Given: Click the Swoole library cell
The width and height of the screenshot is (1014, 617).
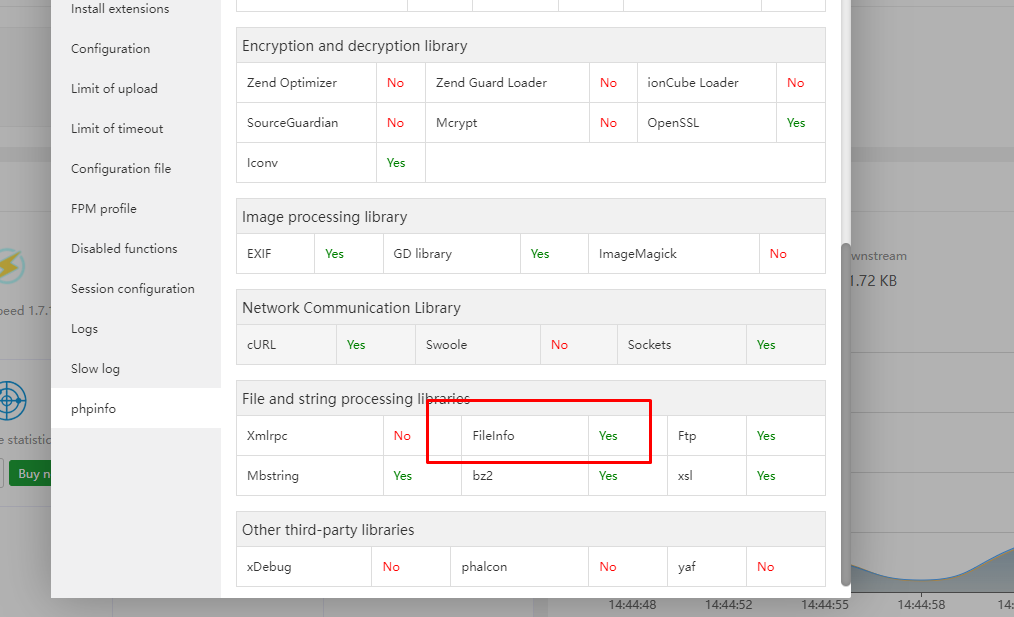Looking at the screenshot, I should [447, 345].
